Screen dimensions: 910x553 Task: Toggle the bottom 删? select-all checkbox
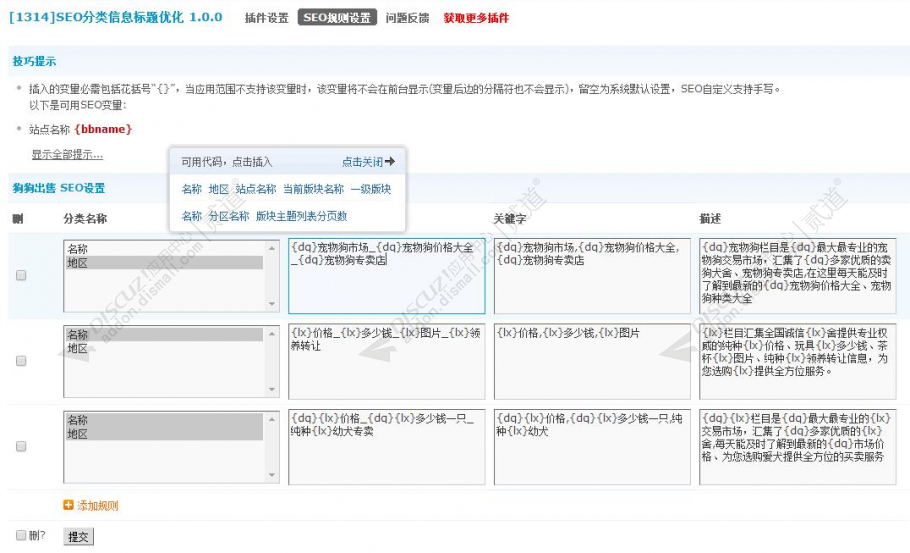pos(21,536)
